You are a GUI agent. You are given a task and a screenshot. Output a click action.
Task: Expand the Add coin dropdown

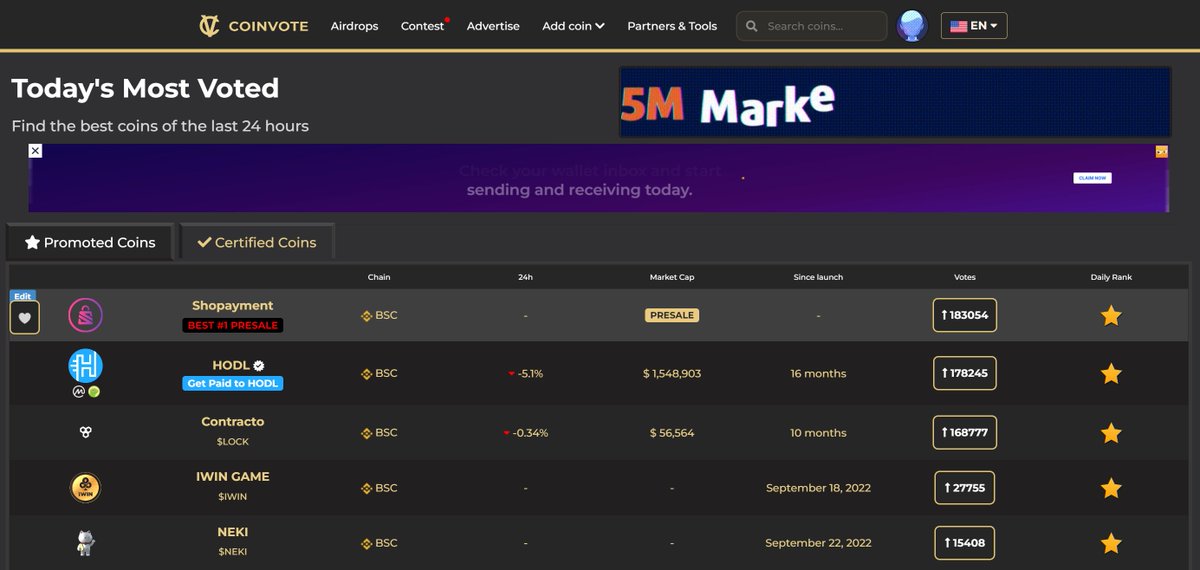[573, 26]
